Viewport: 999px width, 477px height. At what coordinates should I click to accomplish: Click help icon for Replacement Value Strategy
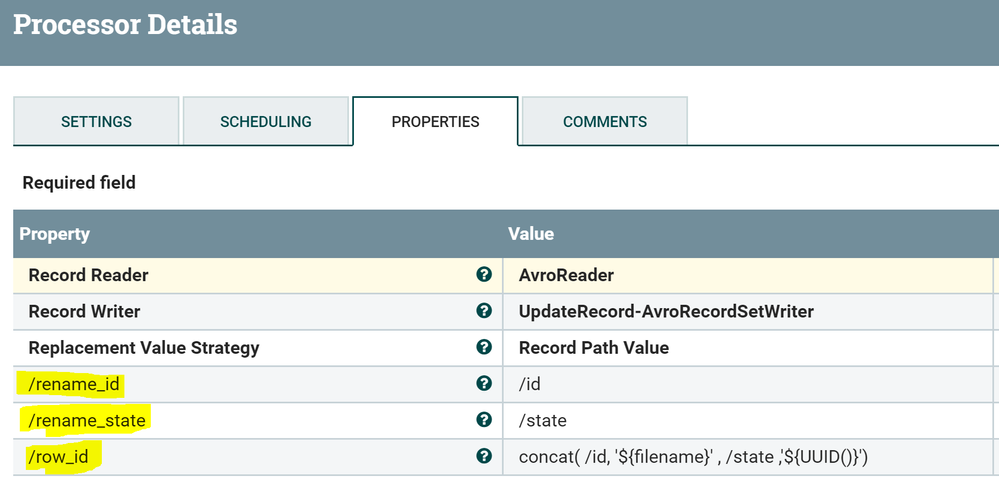[484, 347]
